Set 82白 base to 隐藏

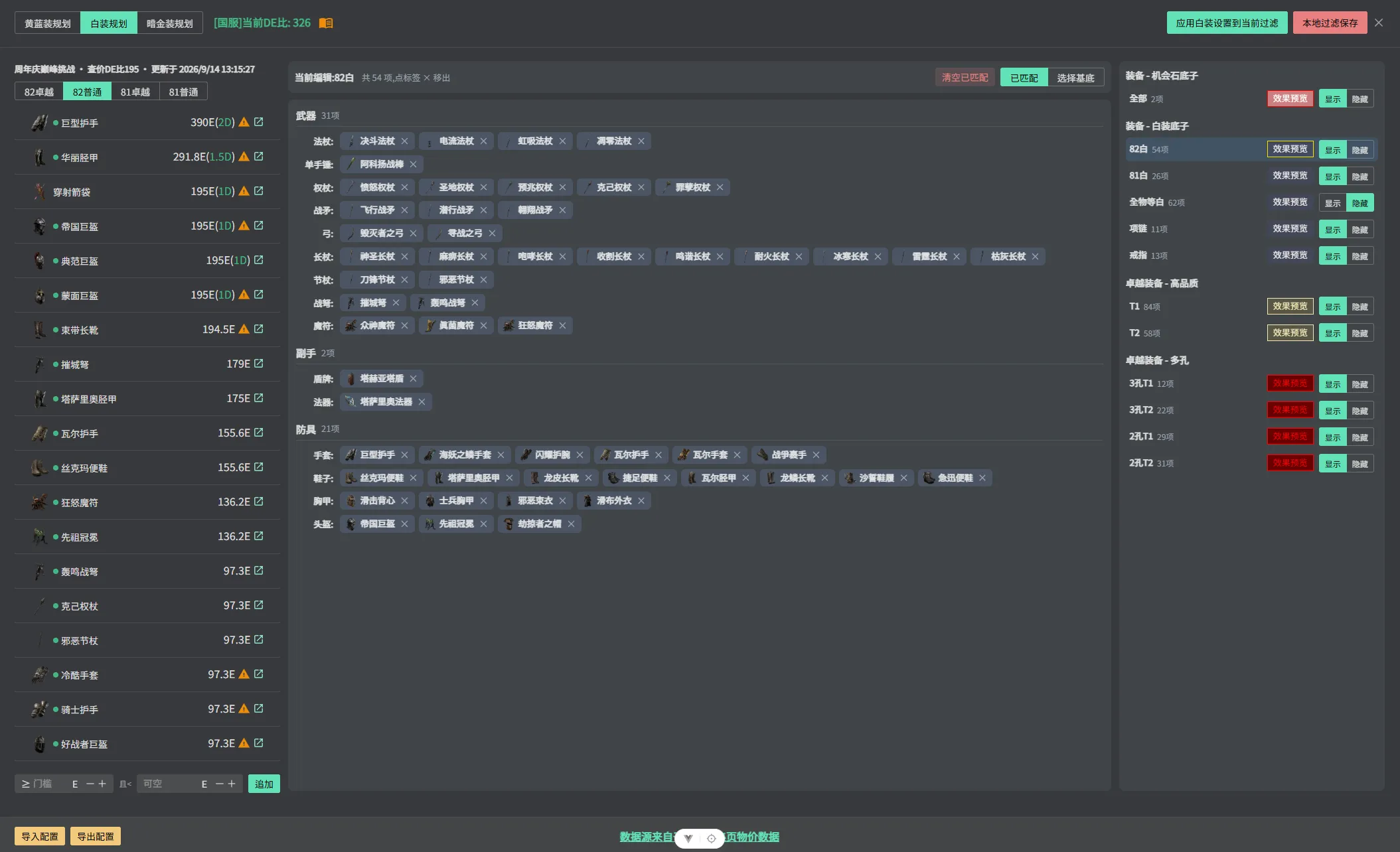click(1360, 150)
